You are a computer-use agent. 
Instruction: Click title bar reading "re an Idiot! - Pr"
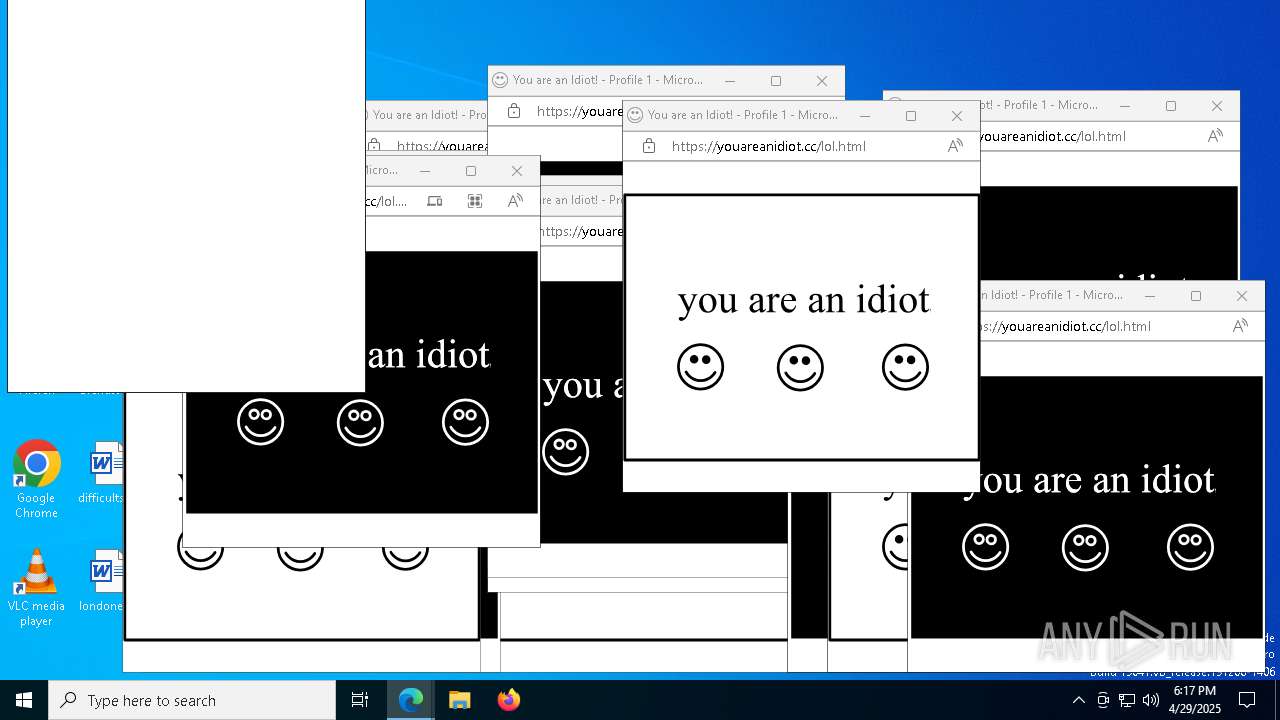581,200
